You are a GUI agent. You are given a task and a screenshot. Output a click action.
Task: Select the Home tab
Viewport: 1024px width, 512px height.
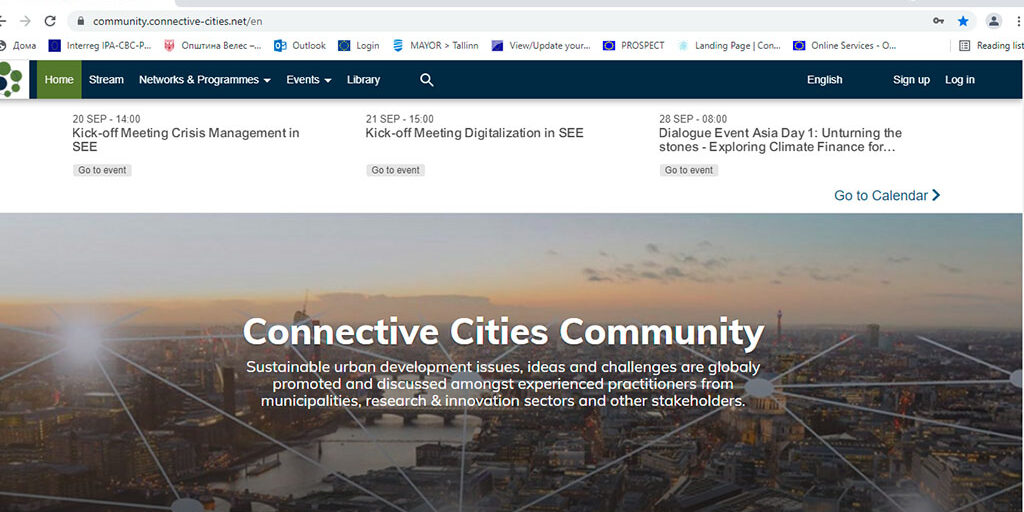[x=59, y=80]
